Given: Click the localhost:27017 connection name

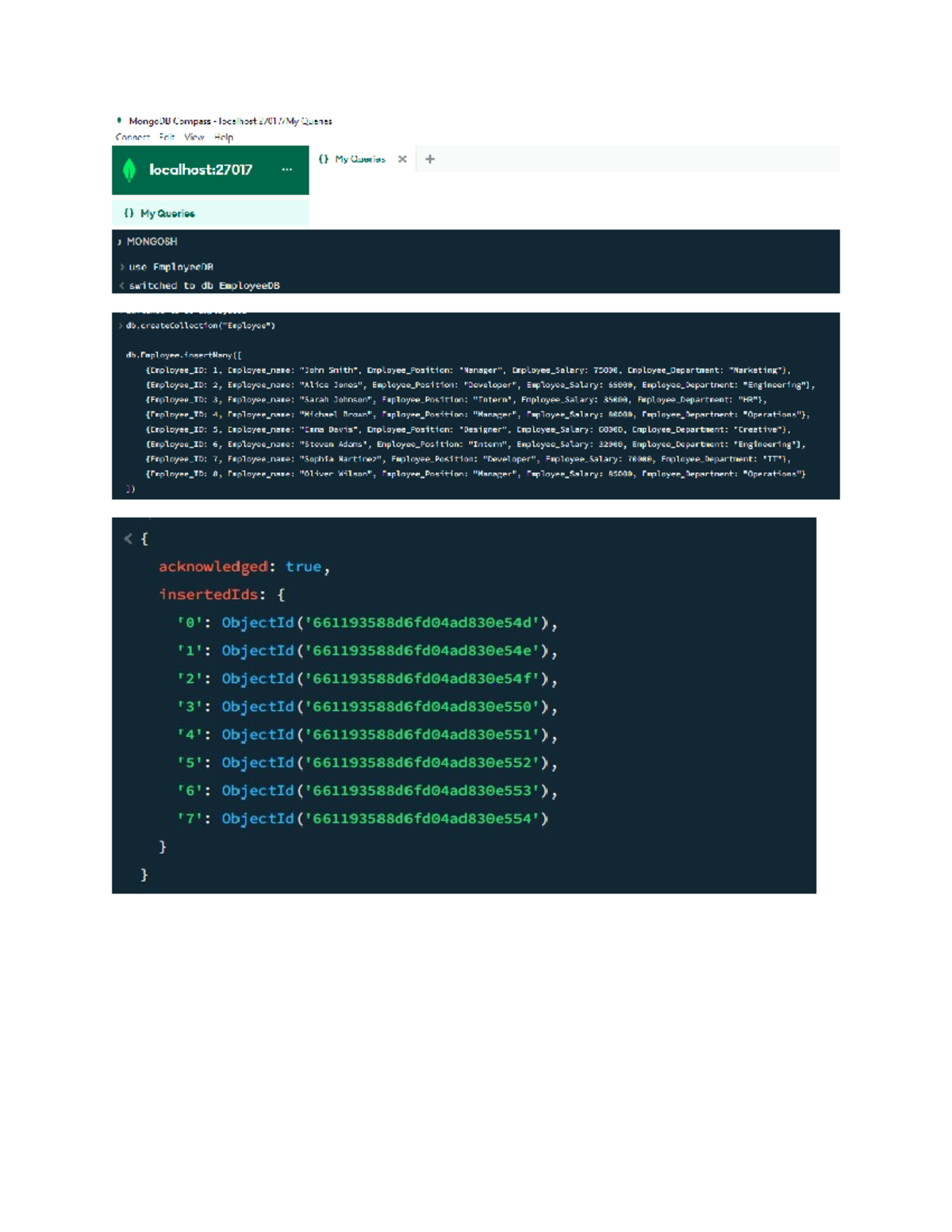Looking at the screenshot, I should click(201, 170).
